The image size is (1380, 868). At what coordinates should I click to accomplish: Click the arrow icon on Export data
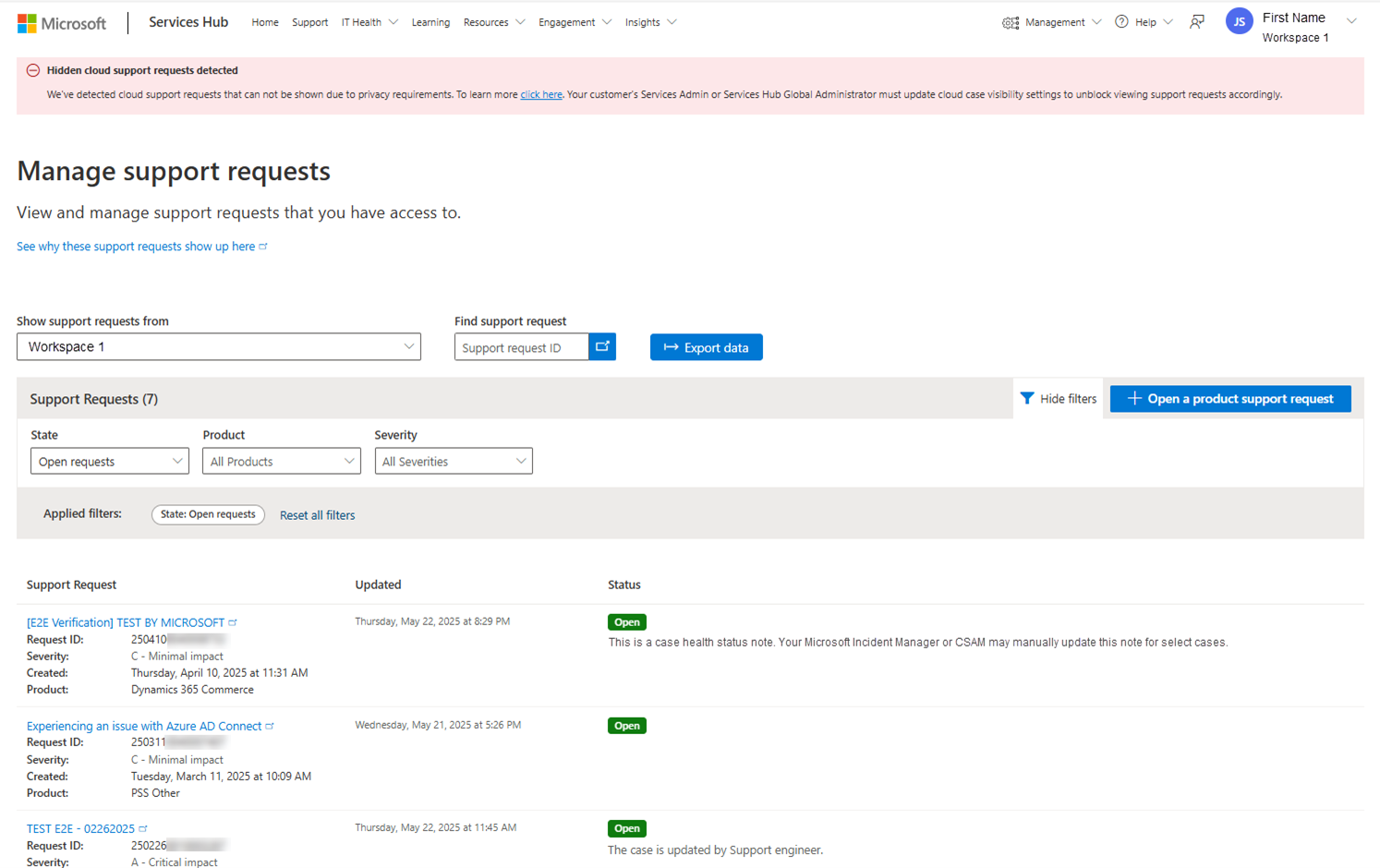point(672,347)
